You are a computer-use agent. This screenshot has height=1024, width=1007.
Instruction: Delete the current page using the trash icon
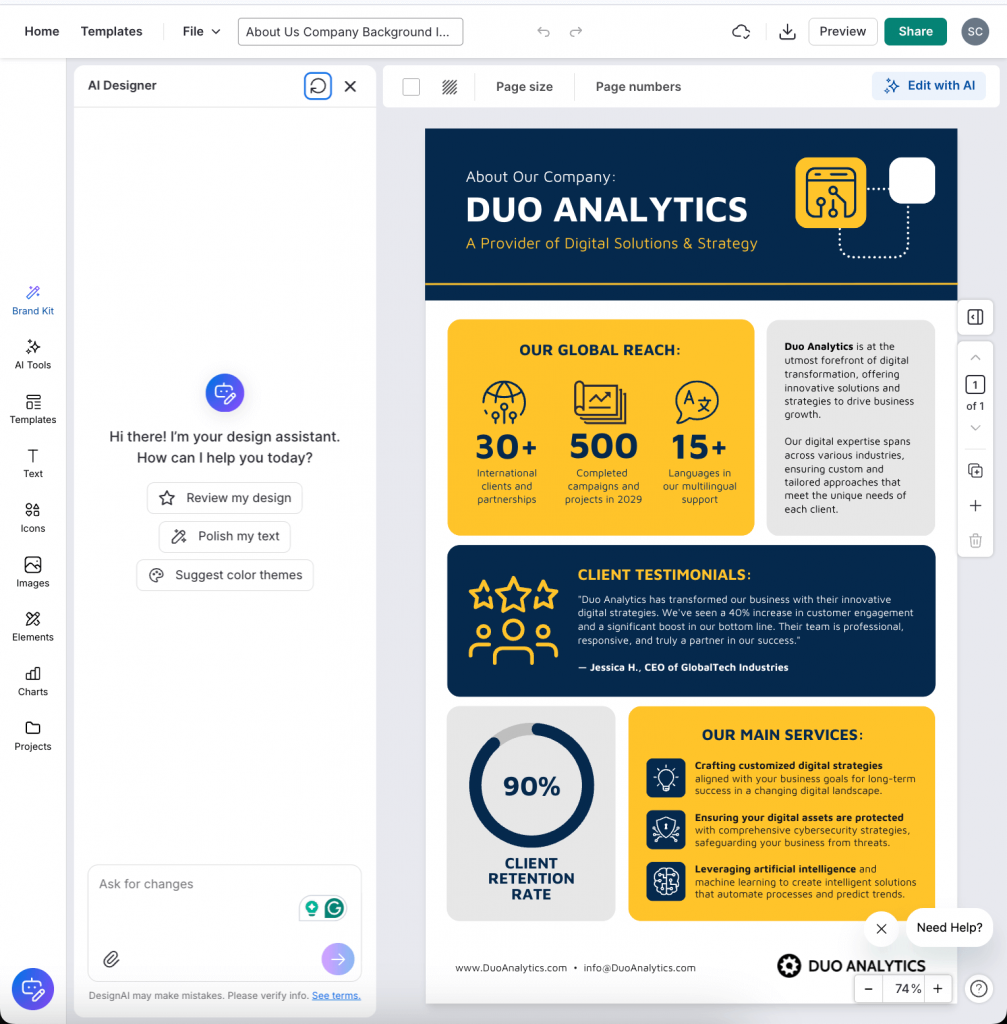(x=975, y=540)
